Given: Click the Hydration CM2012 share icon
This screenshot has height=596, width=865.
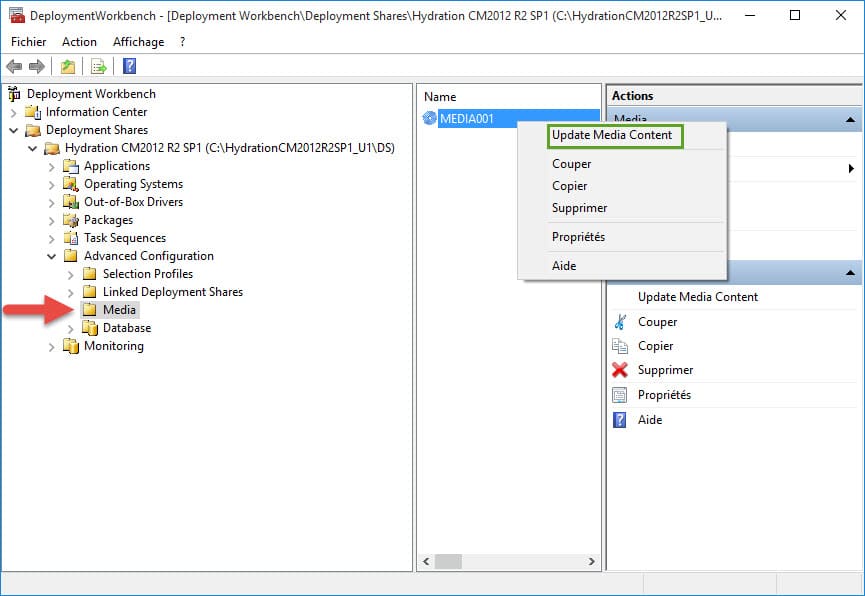Looking at the screenshot, I should point(52,148).
